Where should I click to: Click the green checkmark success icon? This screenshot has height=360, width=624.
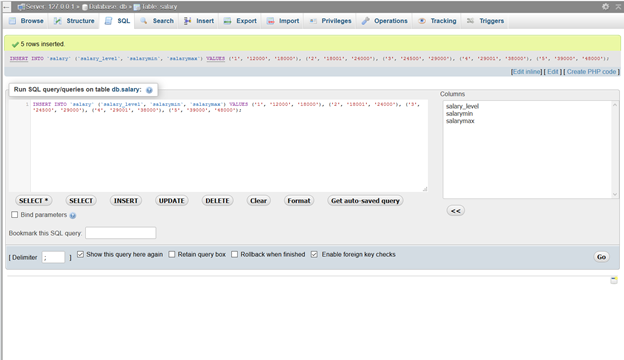click(15, 44)
